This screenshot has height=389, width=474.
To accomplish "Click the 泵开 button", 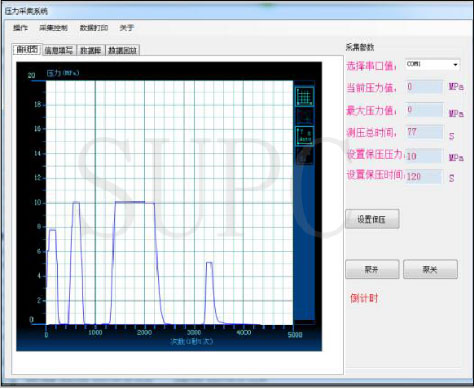I will tap(372, 269).
